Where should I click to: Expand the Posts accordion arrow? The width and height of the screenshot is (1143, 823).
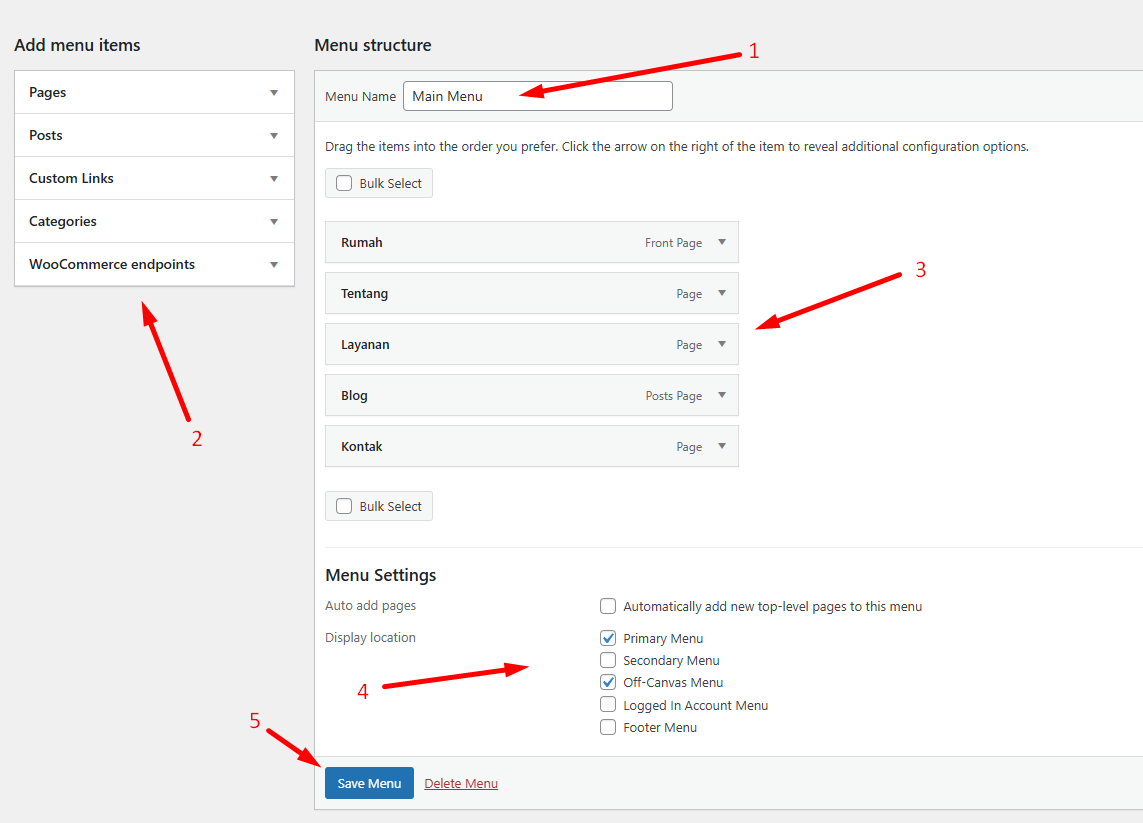coord(273,136)
